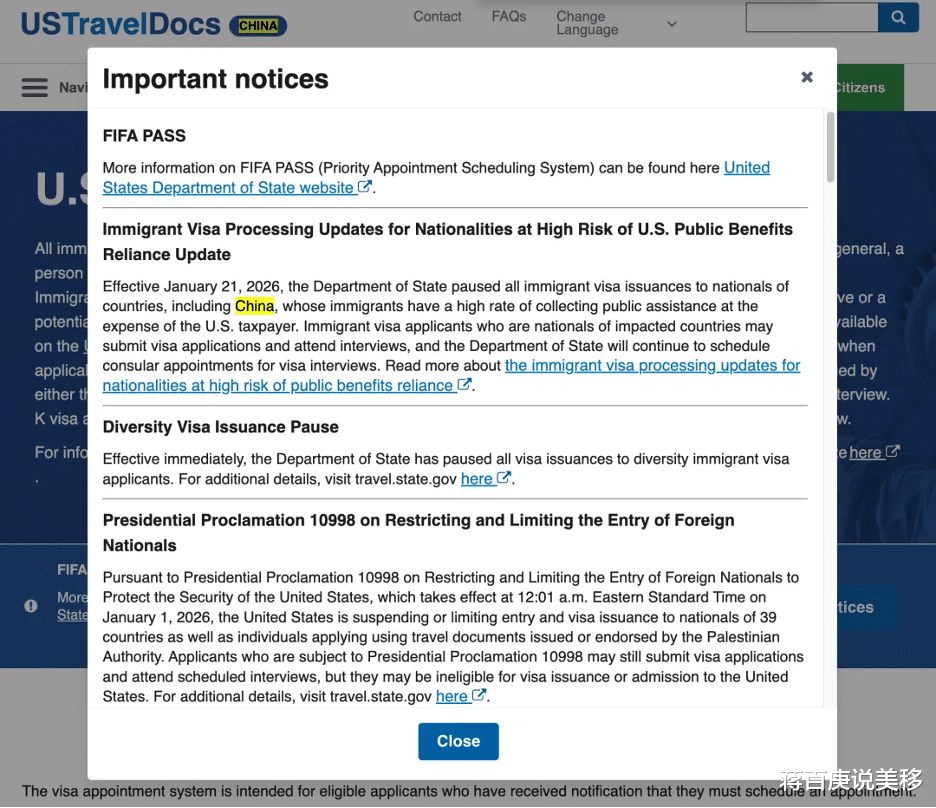Image resolution: width=936 pixels, height=808 pixels.
Task: Click the USTravelDocs logo
Action: coord(121,24)
